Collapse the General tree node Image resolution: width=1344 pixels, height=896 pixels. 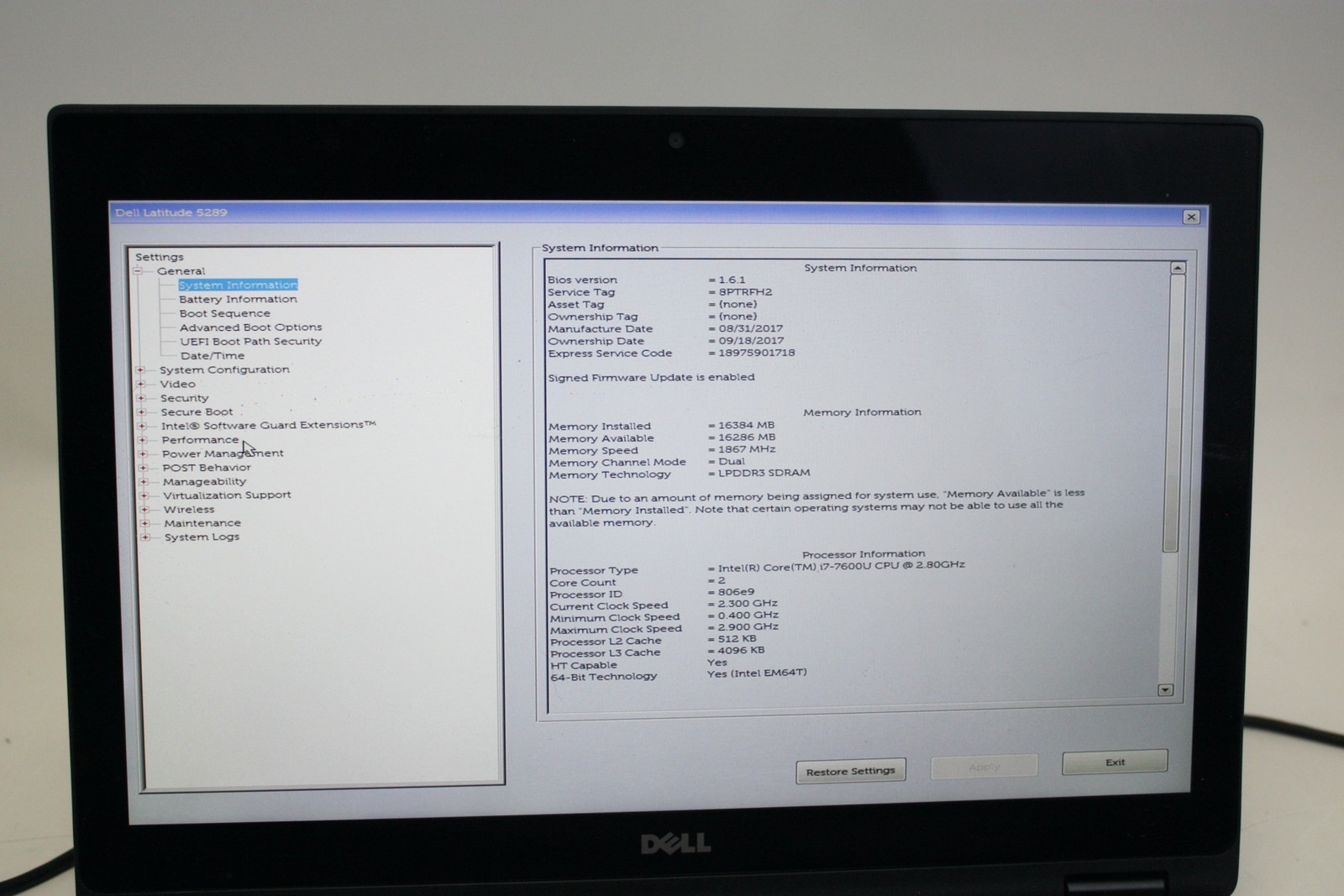pos(138,271)
